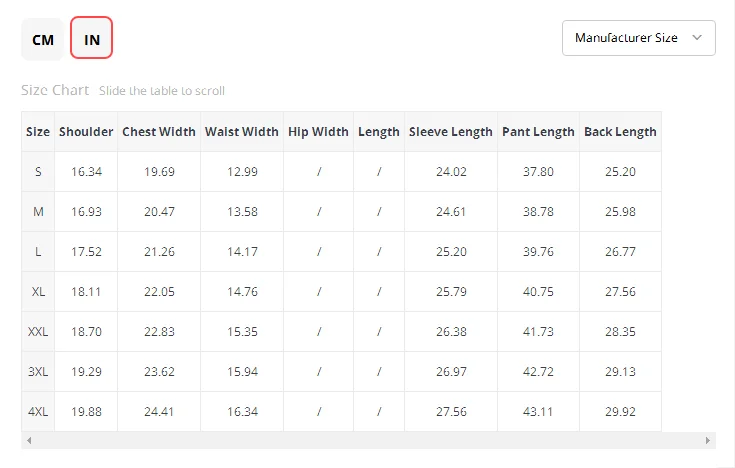Click the Manufacturer Size dropdown chevron

point(697,38)
